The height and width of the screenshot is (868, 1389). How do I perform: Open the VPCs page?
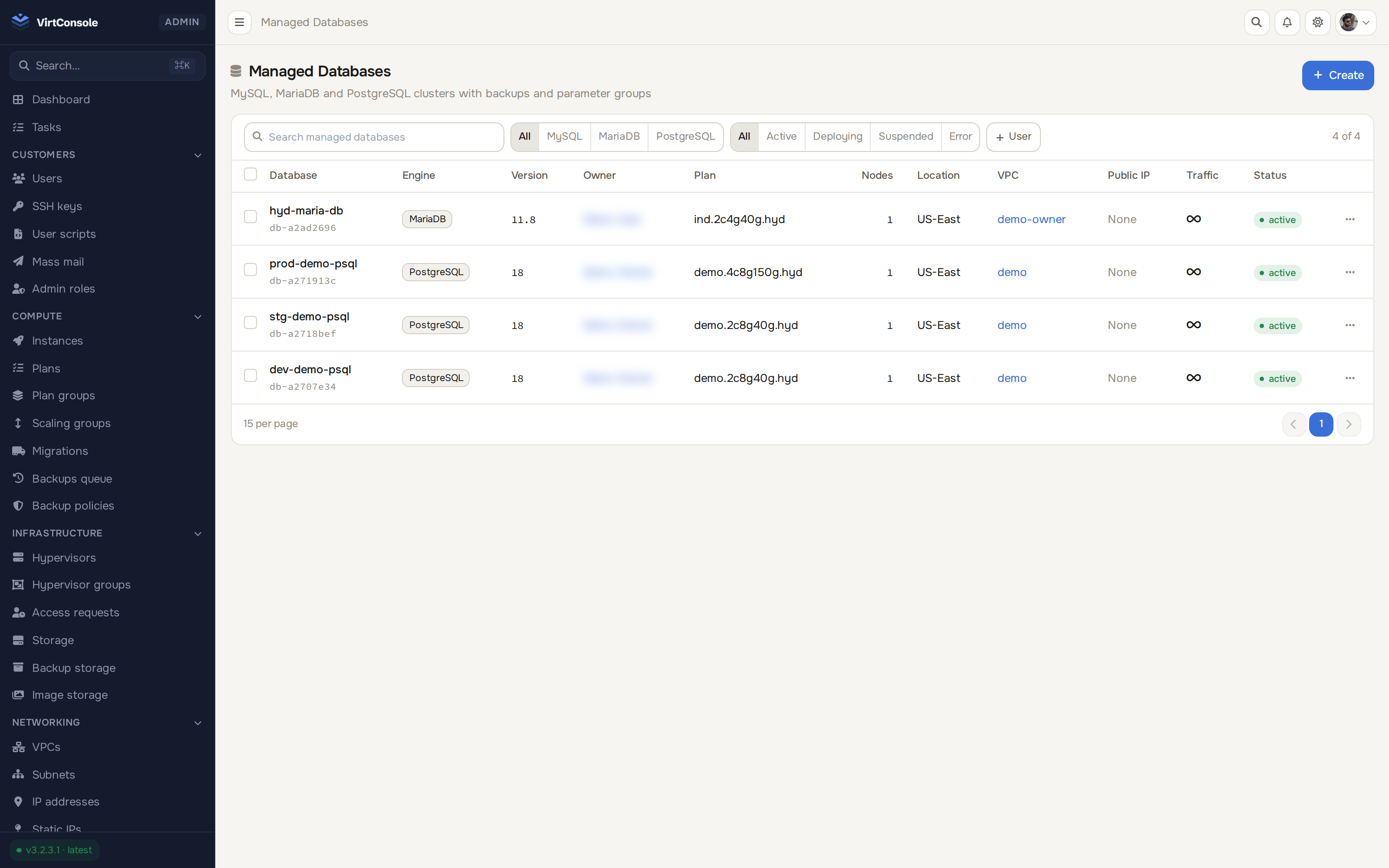(107, 747)
